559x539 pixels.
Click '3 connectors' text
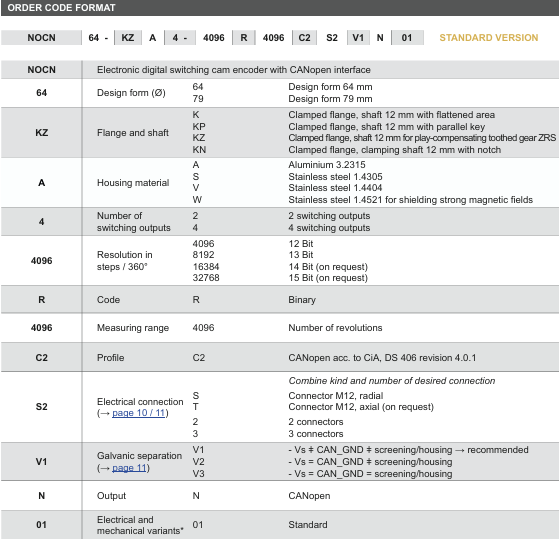[316, 434]
